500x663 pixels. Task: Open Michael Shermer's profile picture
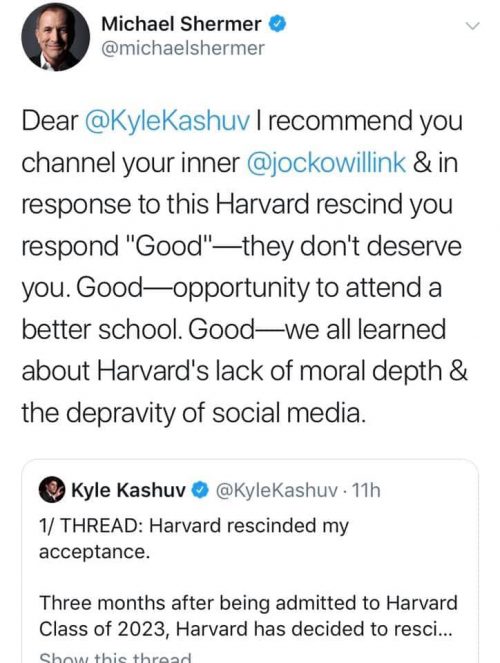[x=55, y=37]
